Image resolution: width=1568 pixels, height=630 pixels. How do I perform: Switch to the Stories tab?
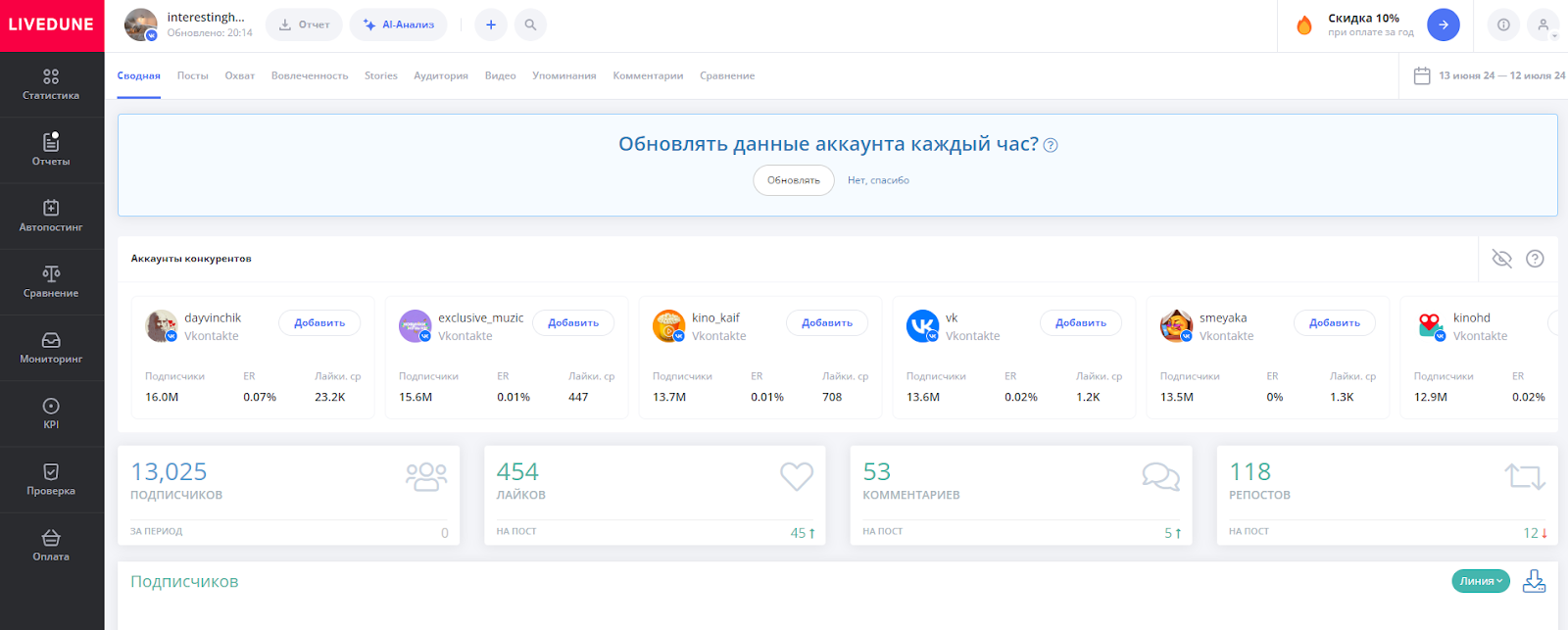[x=381, y=75]
